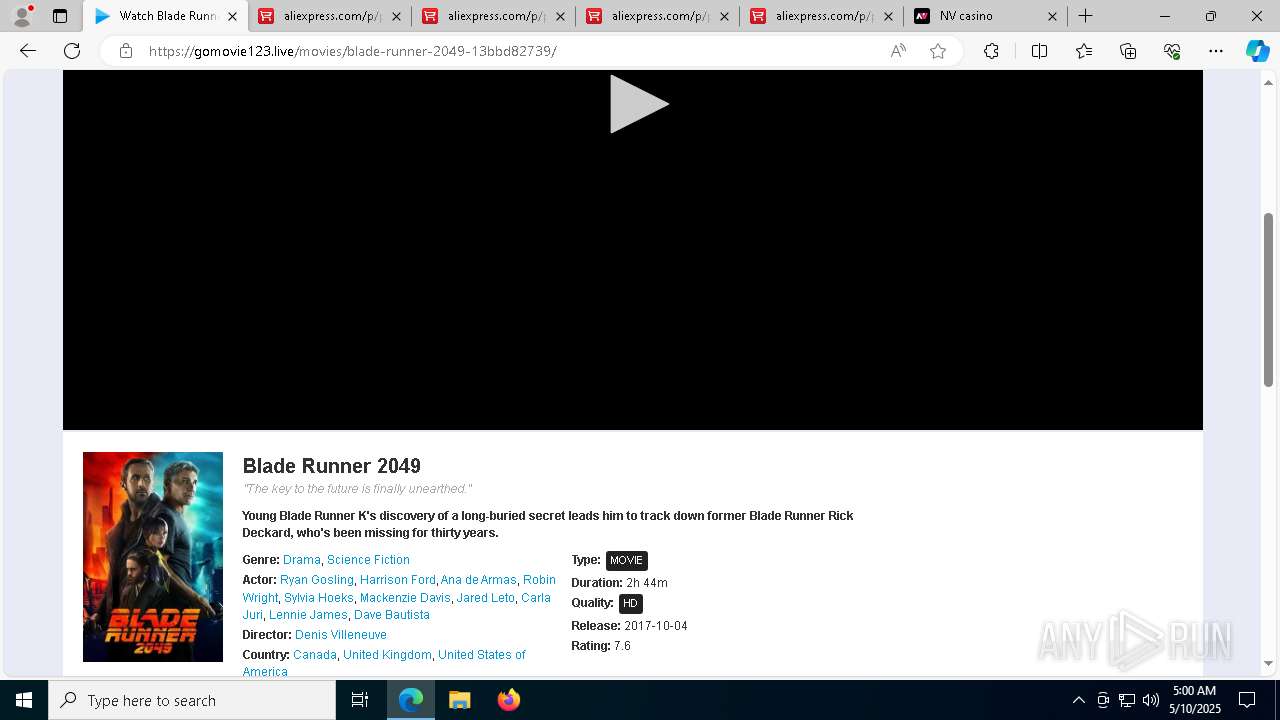Image resolution: width=1280 pixels, height=720 pixels.
Task: Click the duration 2h 44m text
Action: pos(647,583)
